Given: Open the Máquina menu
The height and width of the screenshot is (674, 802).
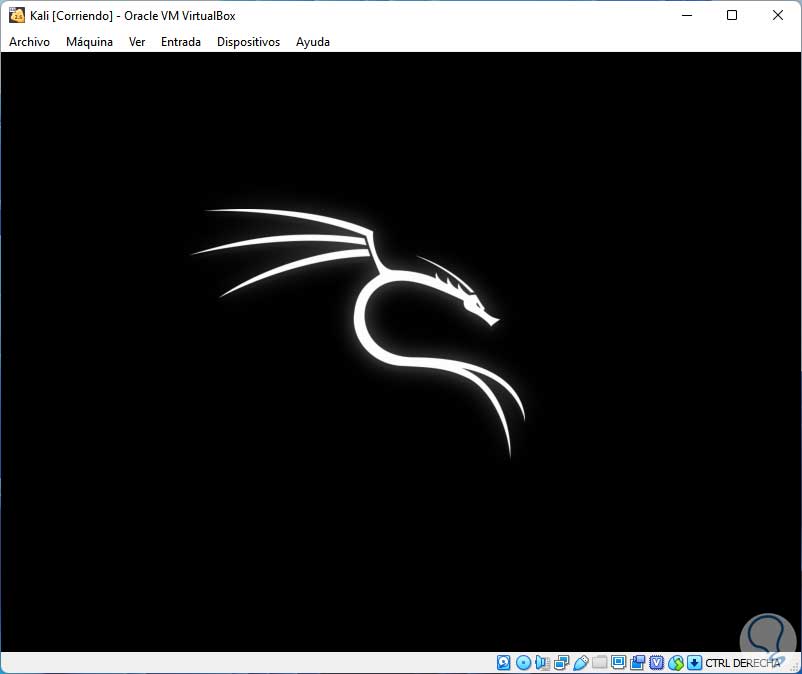Looking at the screenshot, I should [90, 42].
